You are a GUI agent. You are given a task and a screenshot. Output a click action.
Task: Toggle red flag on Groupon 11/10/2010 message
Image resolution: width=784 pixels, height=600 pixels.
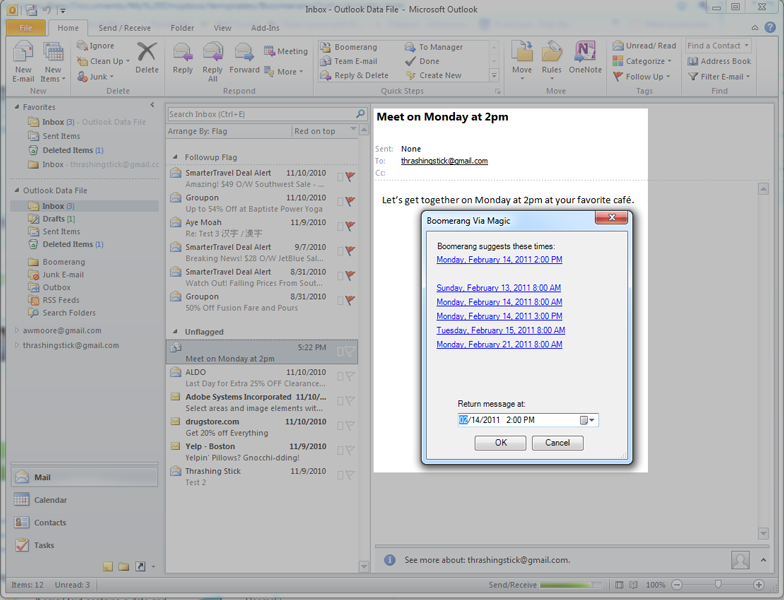click(350, 202)
